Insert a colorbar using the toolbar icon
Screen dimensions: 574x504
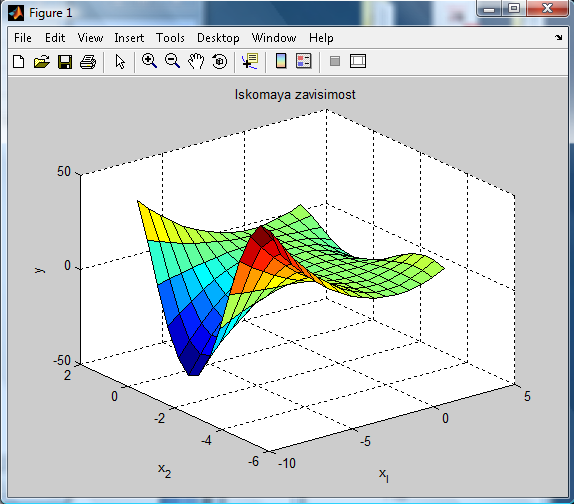pyautogui.click(x=281, y=61)
